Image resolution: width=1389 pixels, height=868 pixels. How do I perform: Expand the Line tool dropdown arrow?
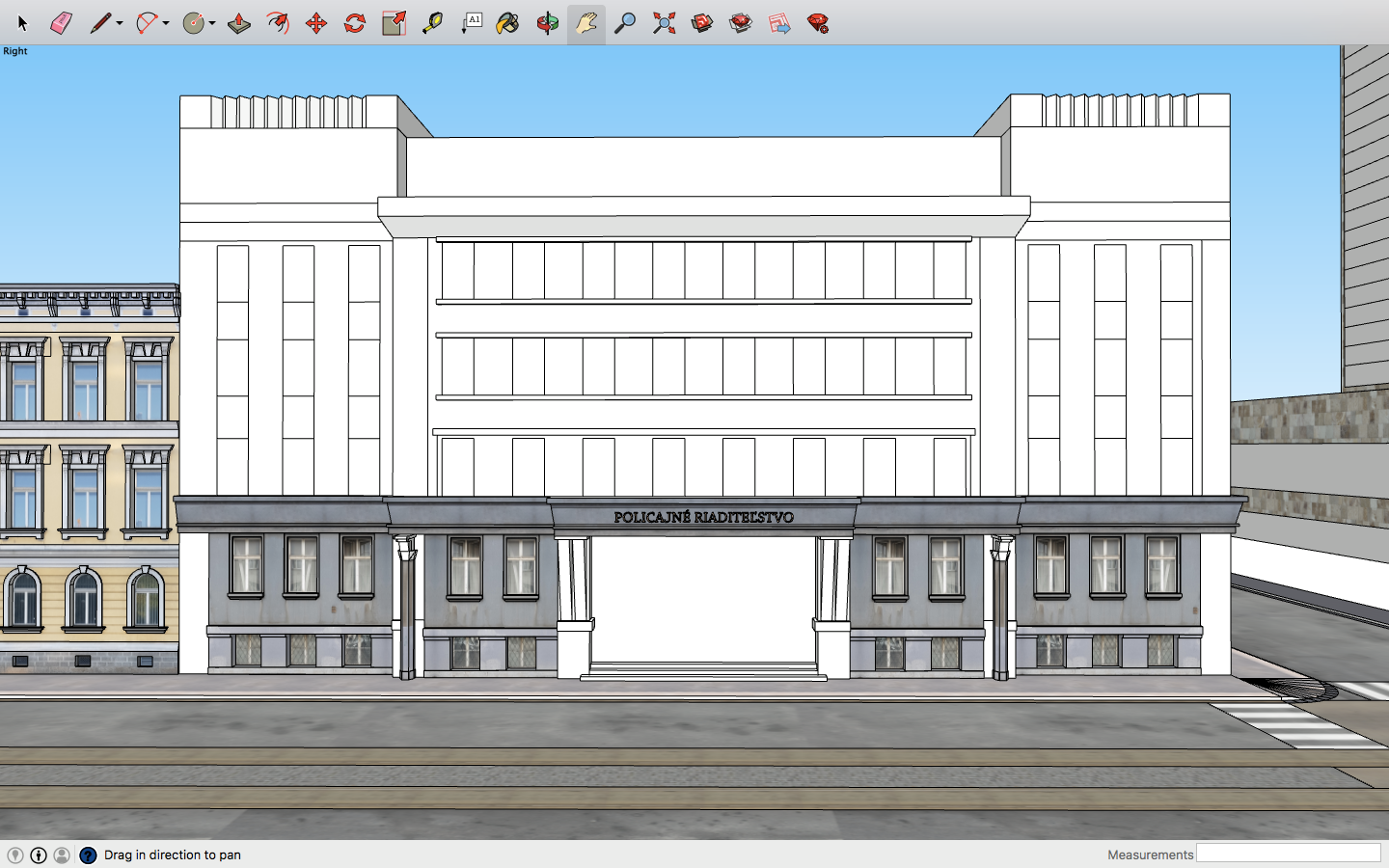pos(120,23)
